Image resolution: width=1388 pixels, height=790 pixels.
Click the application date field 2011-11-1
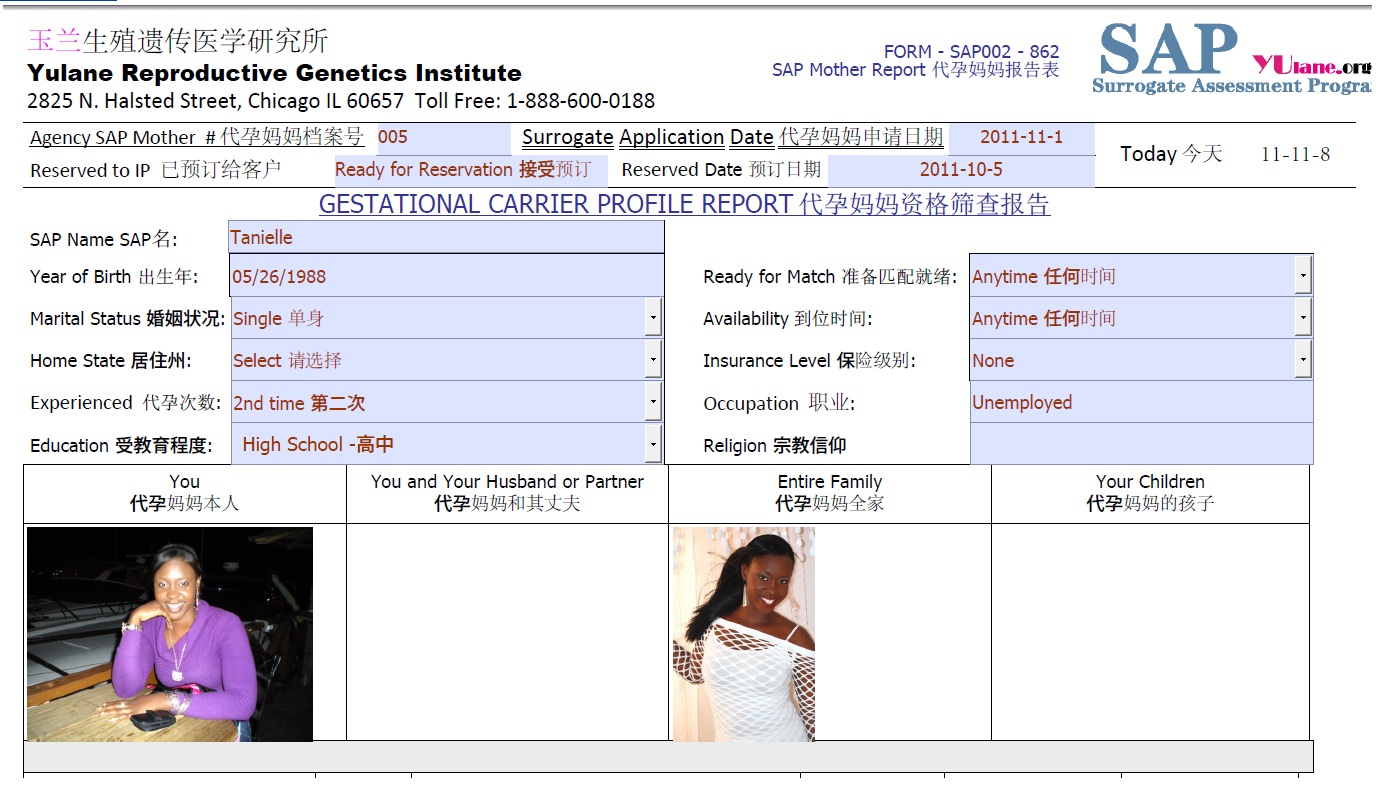point(1021,138)
